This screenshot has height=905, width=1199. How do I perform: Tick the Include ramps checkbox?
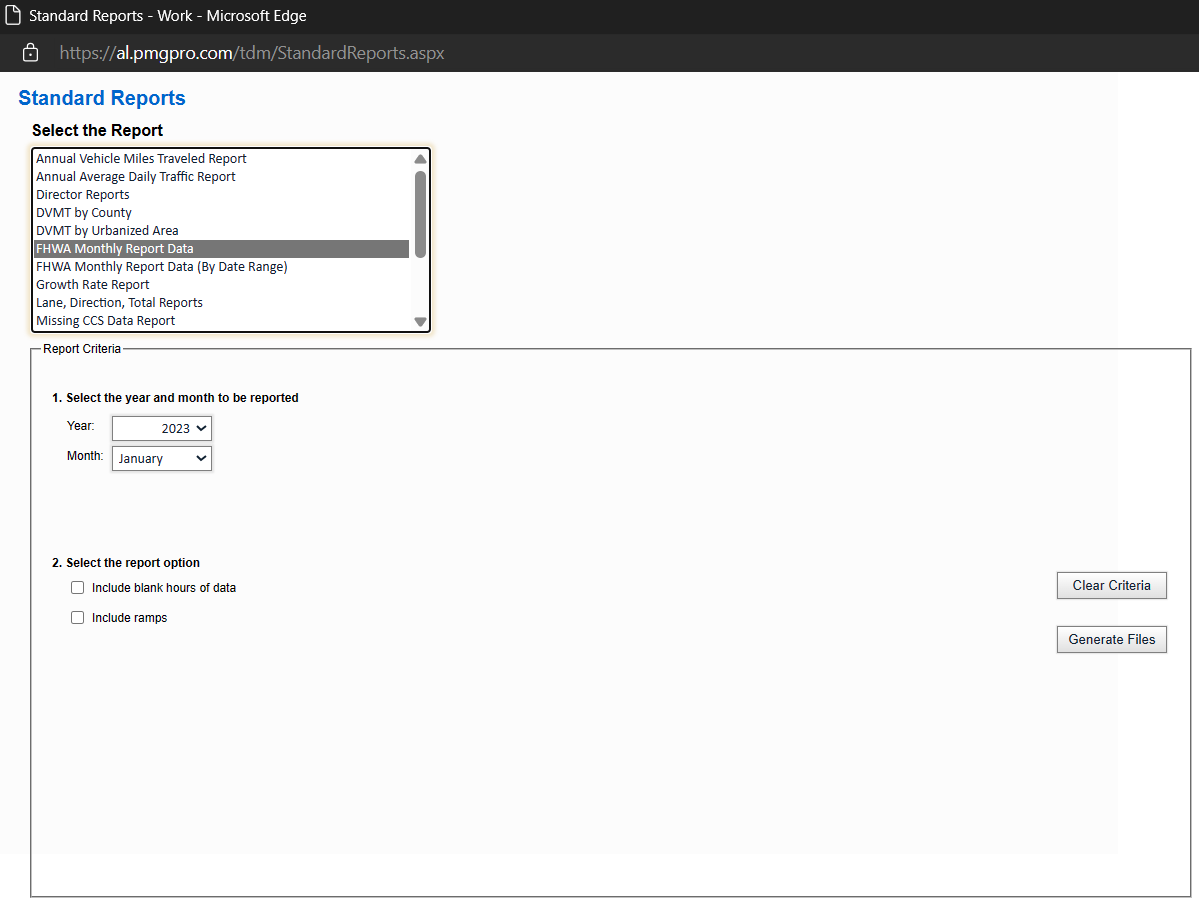point(77,618)
